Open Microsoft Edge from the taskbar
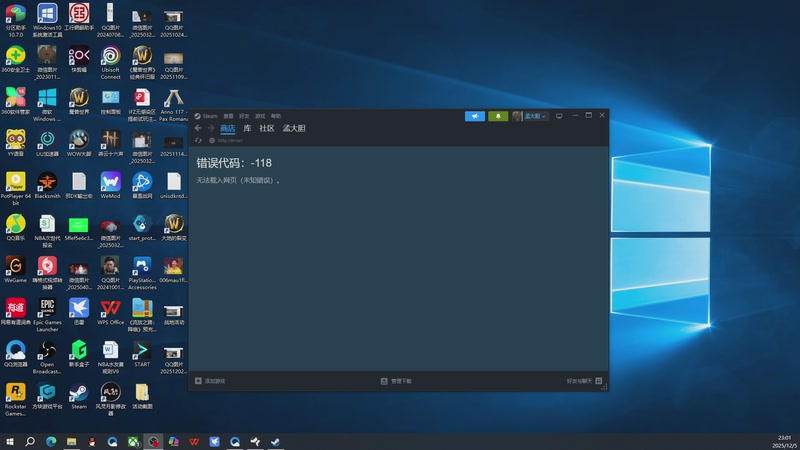The image size is (800, 450). pyautogui.click(x=51, y=441)
